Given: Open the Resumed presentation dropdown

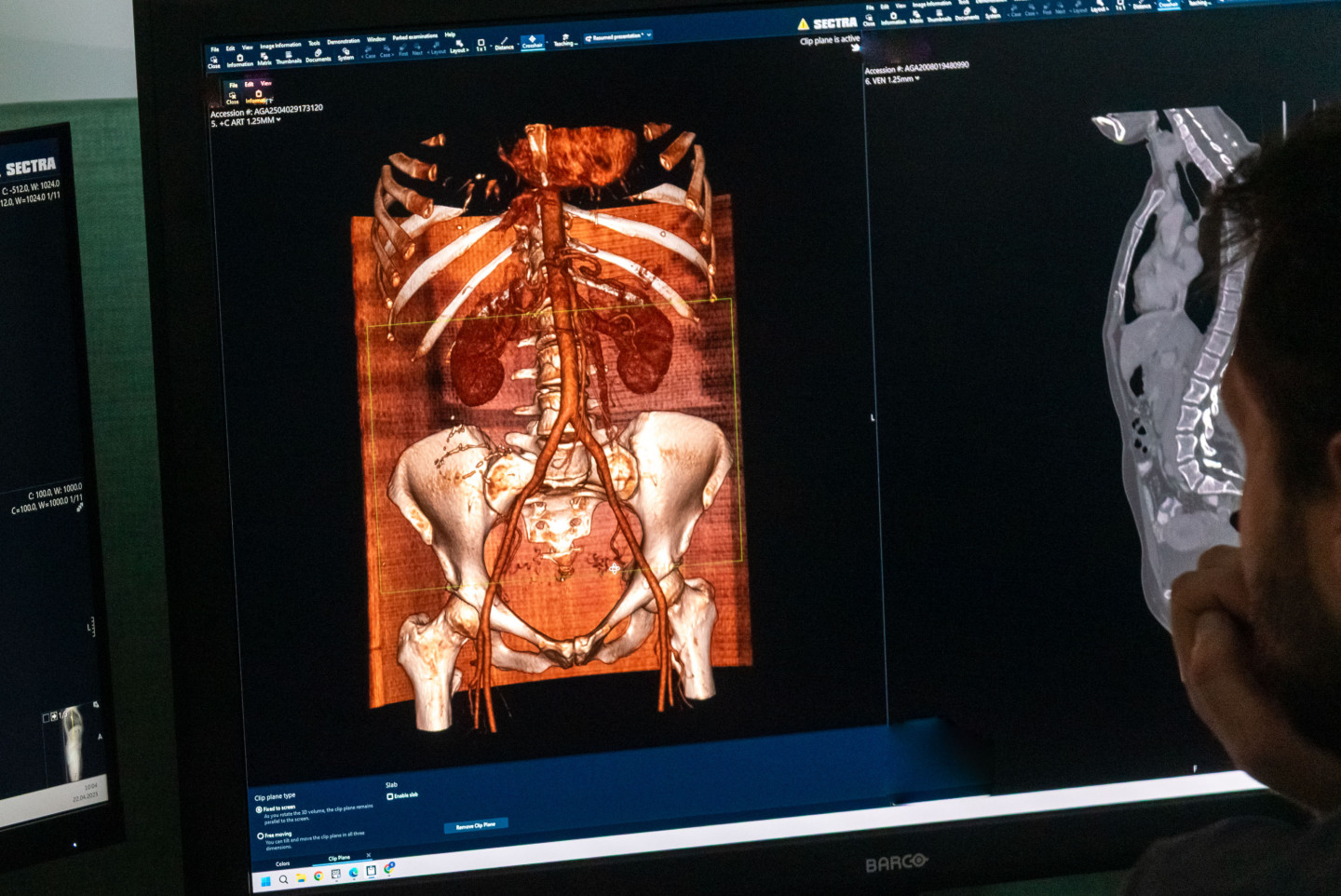Looking at the screenshot, I should [618, 37].
